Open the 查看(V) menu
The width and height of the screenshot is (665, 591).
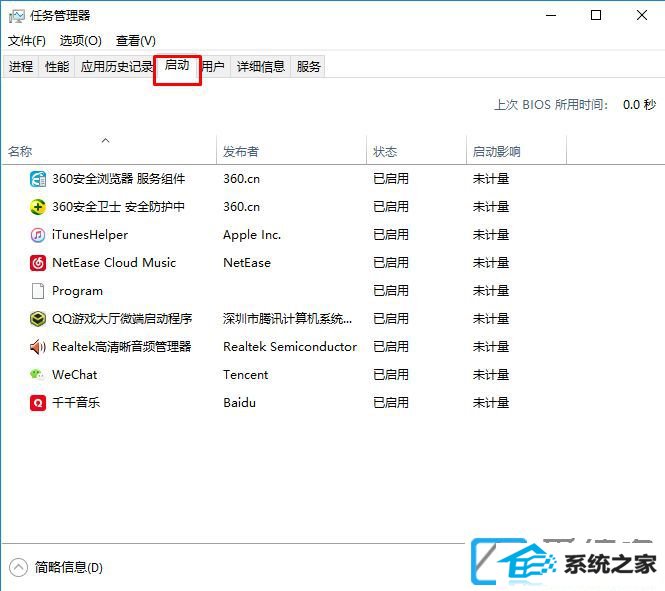(x=136, y=41)
